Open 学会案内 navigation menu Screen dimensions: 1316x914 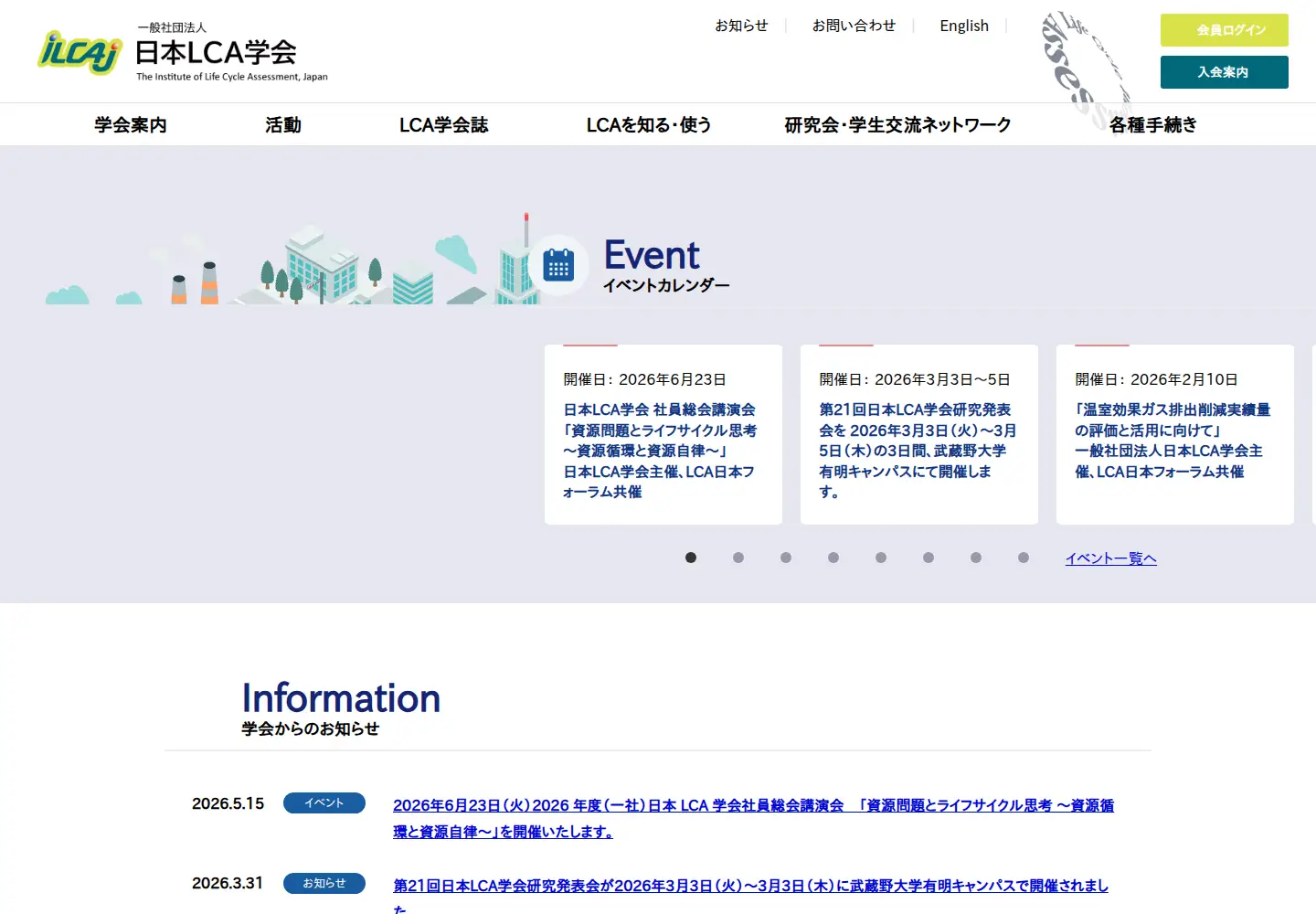pyautogui.click(x=131, y=125)
